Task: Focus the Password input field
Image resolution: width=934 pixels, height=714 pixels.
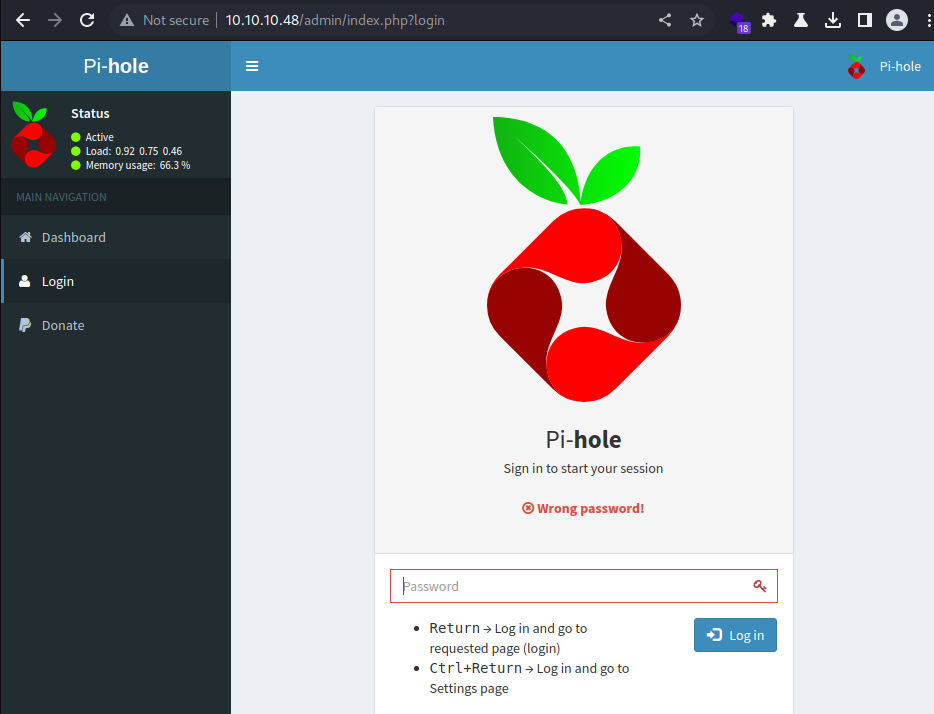Action: tap(584, 586)
